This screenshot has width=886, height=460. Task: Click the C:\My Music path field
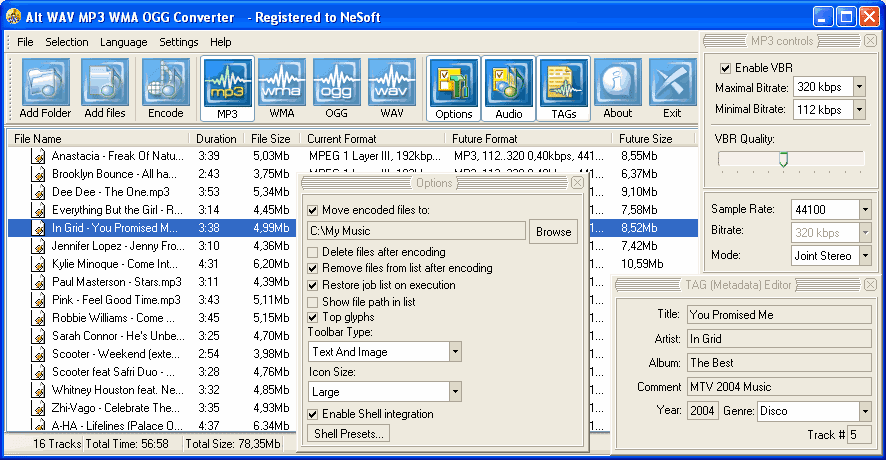[x=416, y=231]
